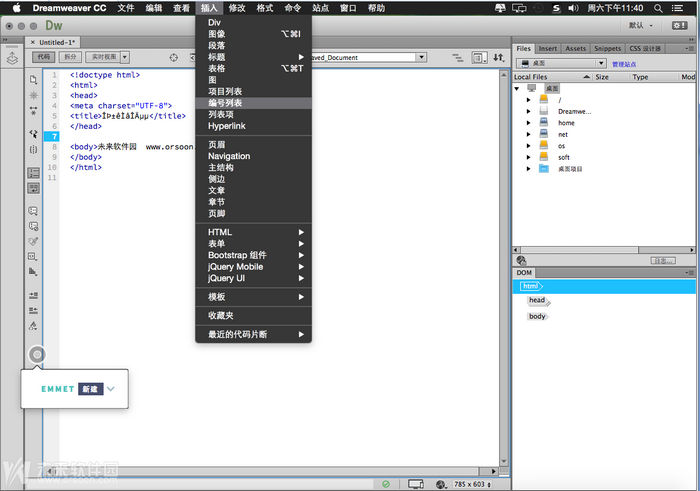The height and width of the screenshot is (491, 700).
Task: Expand the net folder in Files
Action: click(x=529, y=134)
